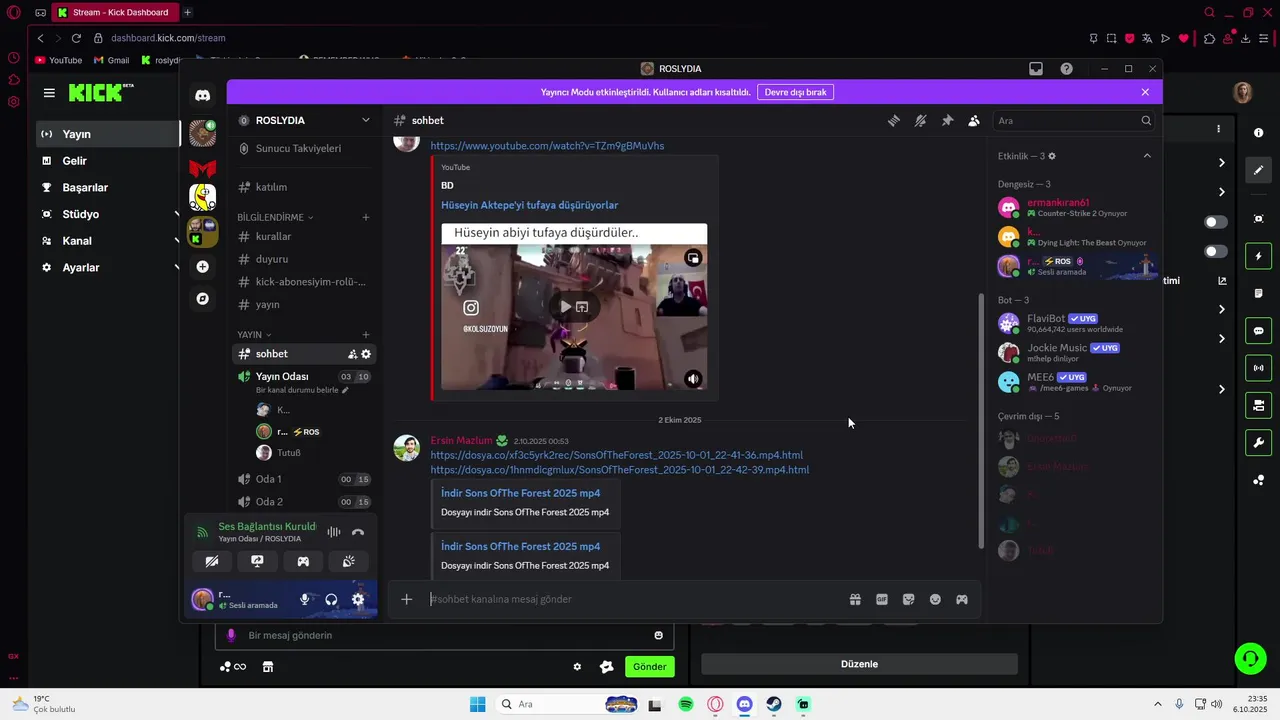Search in Discord Ara field

coord(1073,121)
